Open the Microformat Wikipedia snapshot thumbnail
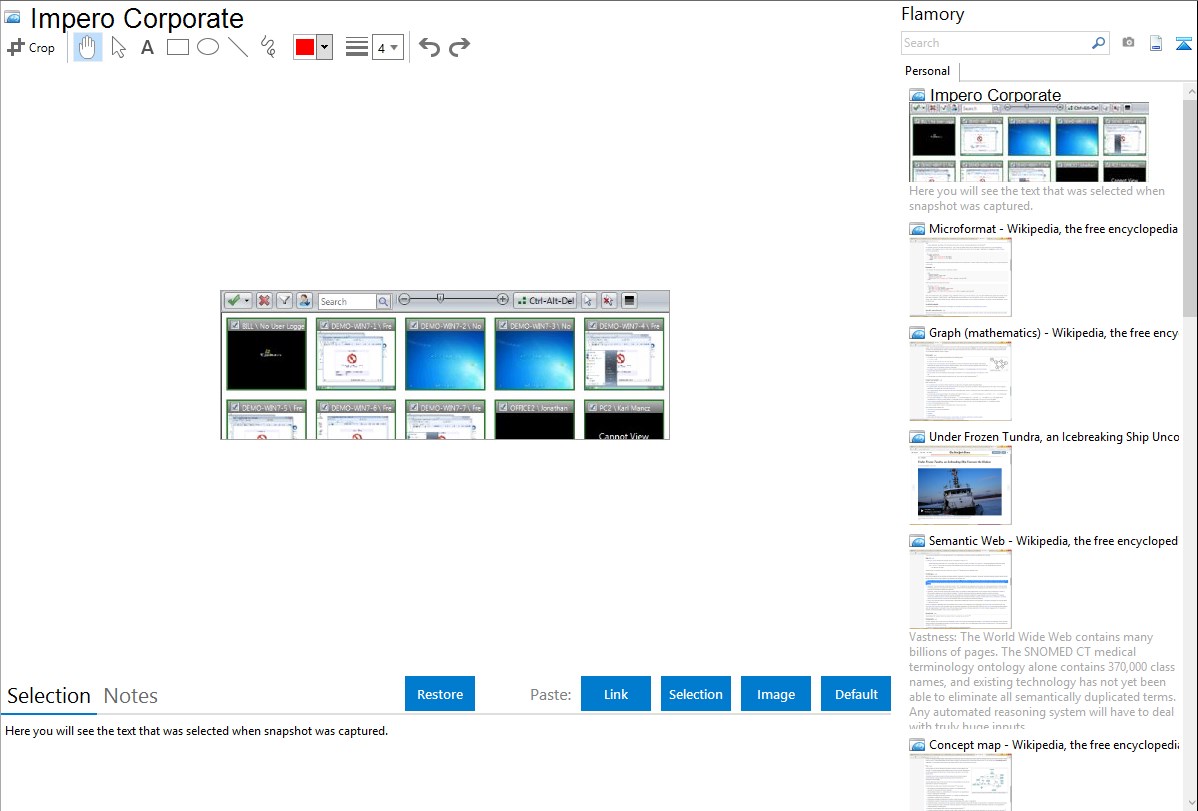The image size is (1198, 811). click(x=960, y=277)
